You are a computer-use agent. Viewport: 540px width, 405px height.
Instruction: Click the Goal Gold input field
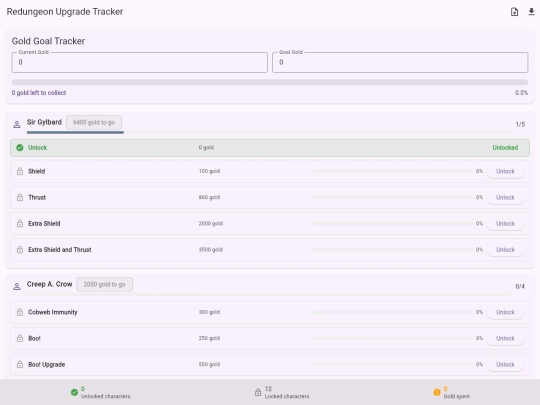coord(400,62)
